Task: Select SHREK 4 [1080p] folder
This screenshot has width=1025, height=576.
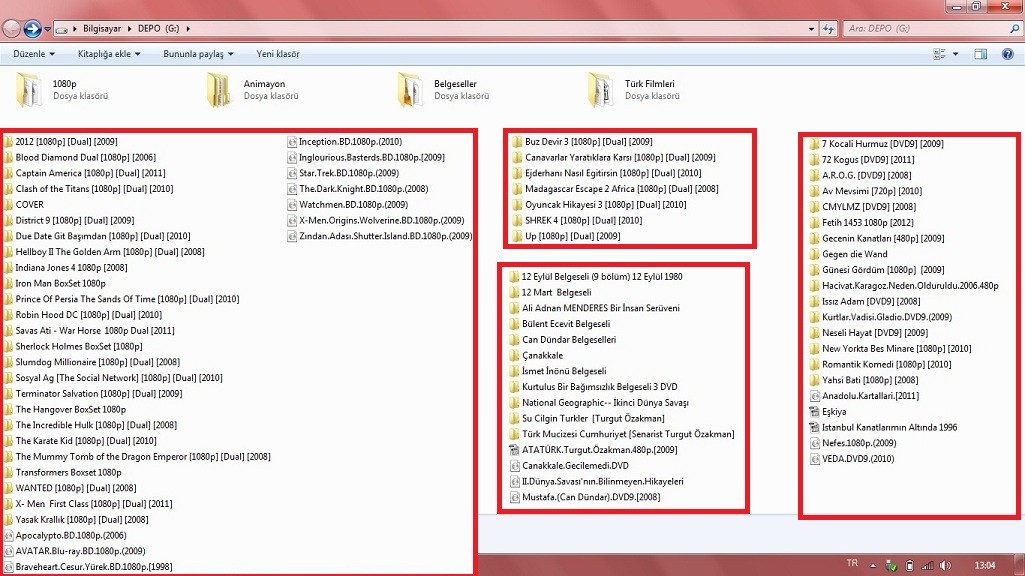Action: point(577,220)
